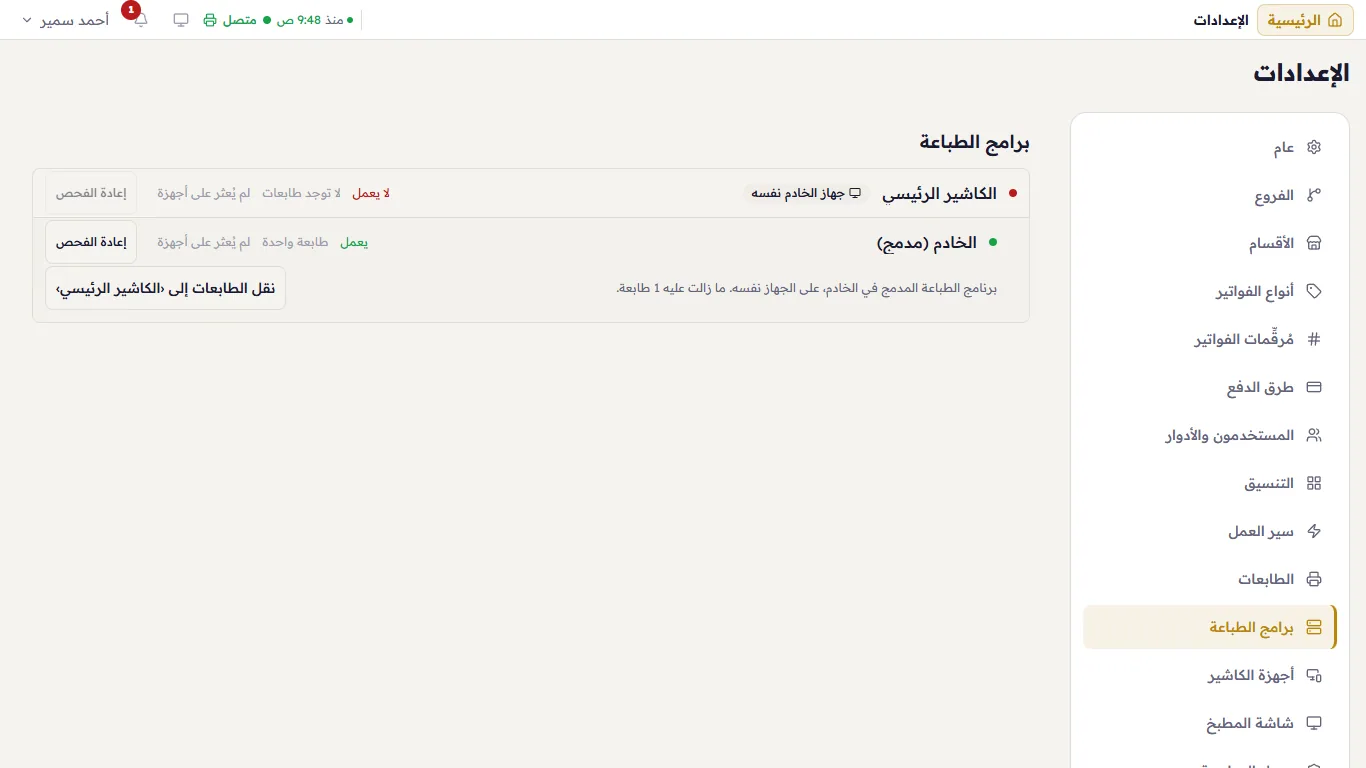Go to الرئيسية home button
The width and height of the screenshot is (1366, 768).
pos(1305,20)
